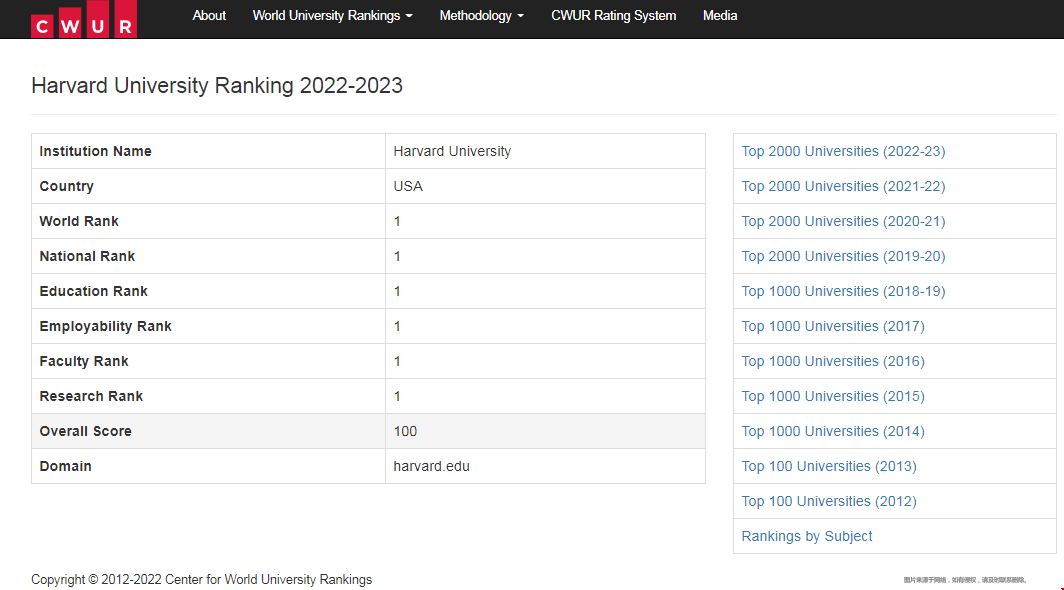1064x590 pixels.
Task: Select Top 1000 Universities (2016) link
Action: 833,361
